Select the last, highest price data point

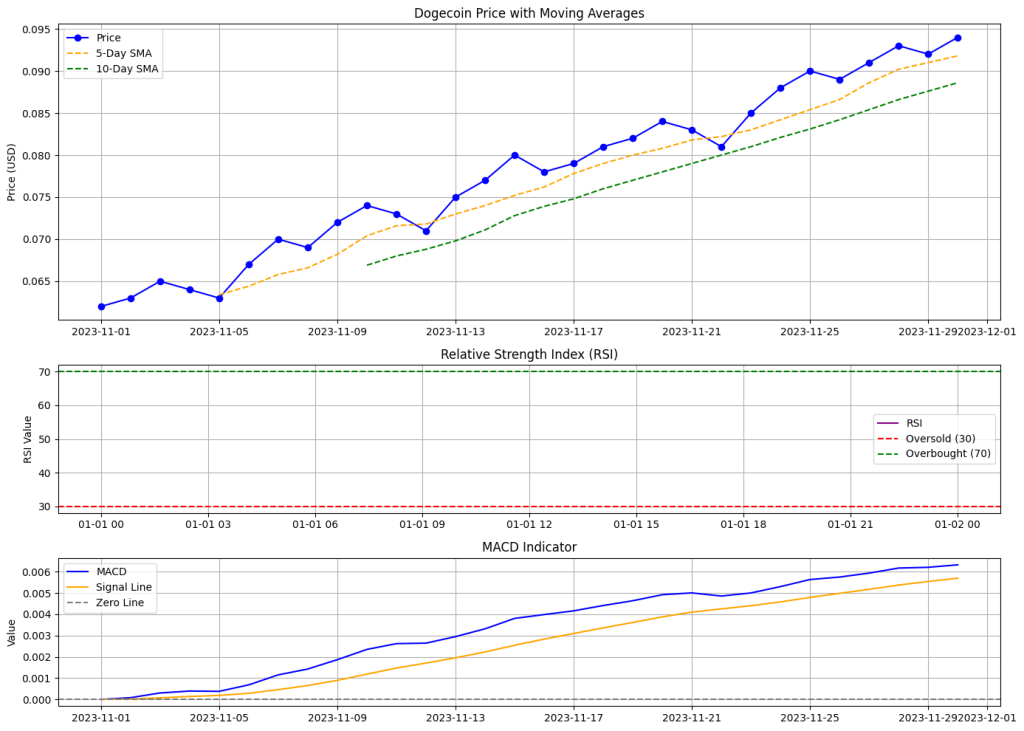[957, 38]
